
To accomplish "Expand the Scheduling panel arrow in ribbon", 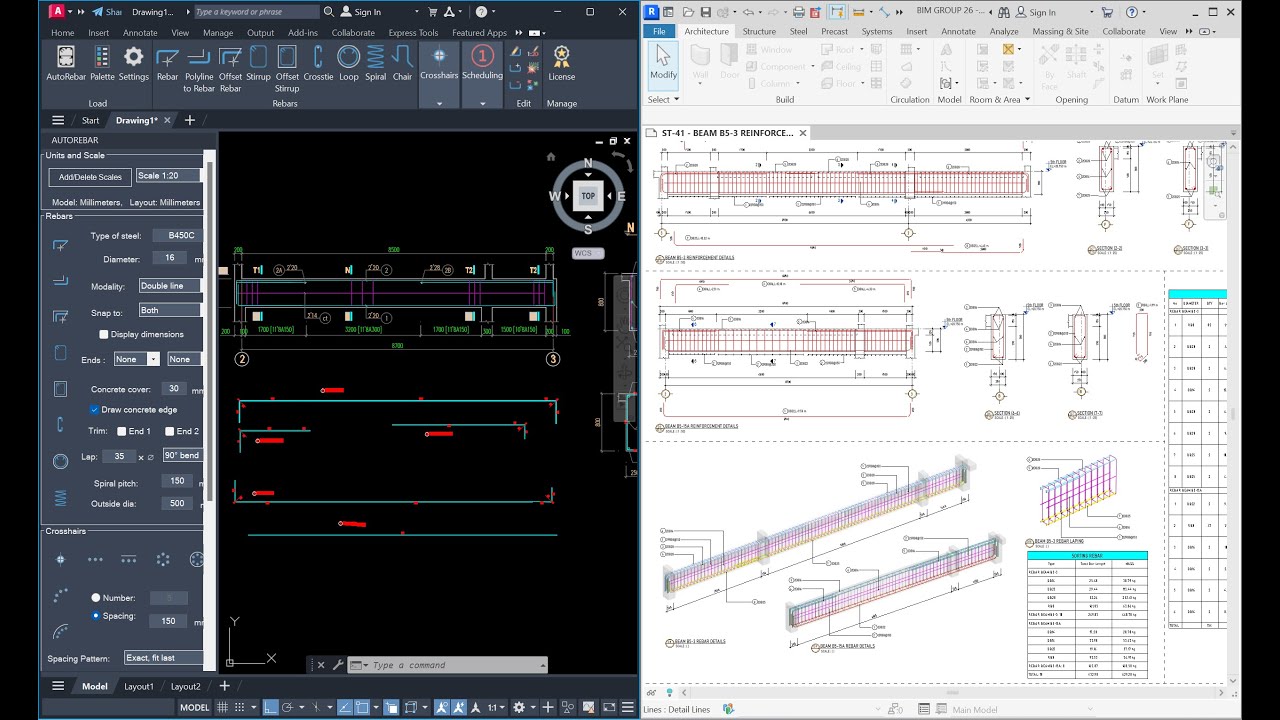I will pyautogui.click(x=482, y=103).
